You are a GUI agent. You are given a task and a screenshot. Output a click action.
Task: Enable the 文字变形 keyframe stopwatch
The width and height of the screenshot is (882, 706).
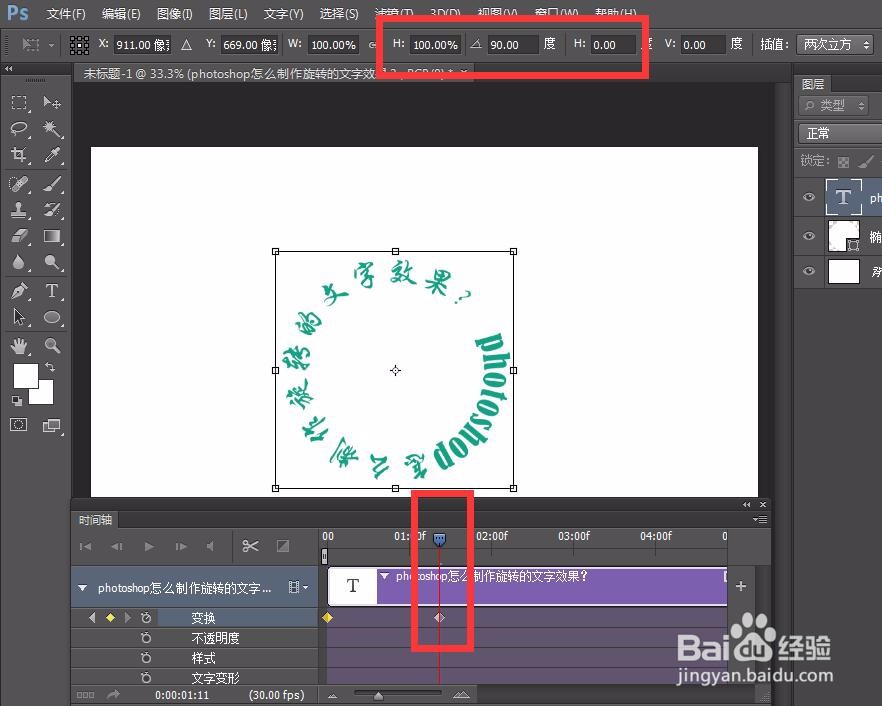(x=146, y=677)
